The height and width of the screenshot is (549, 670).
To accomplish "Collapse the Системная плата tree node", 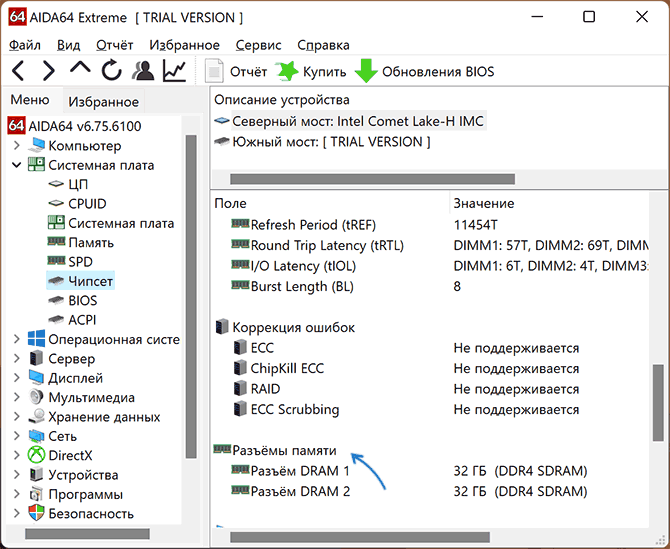I will click(x=16, y=165).
